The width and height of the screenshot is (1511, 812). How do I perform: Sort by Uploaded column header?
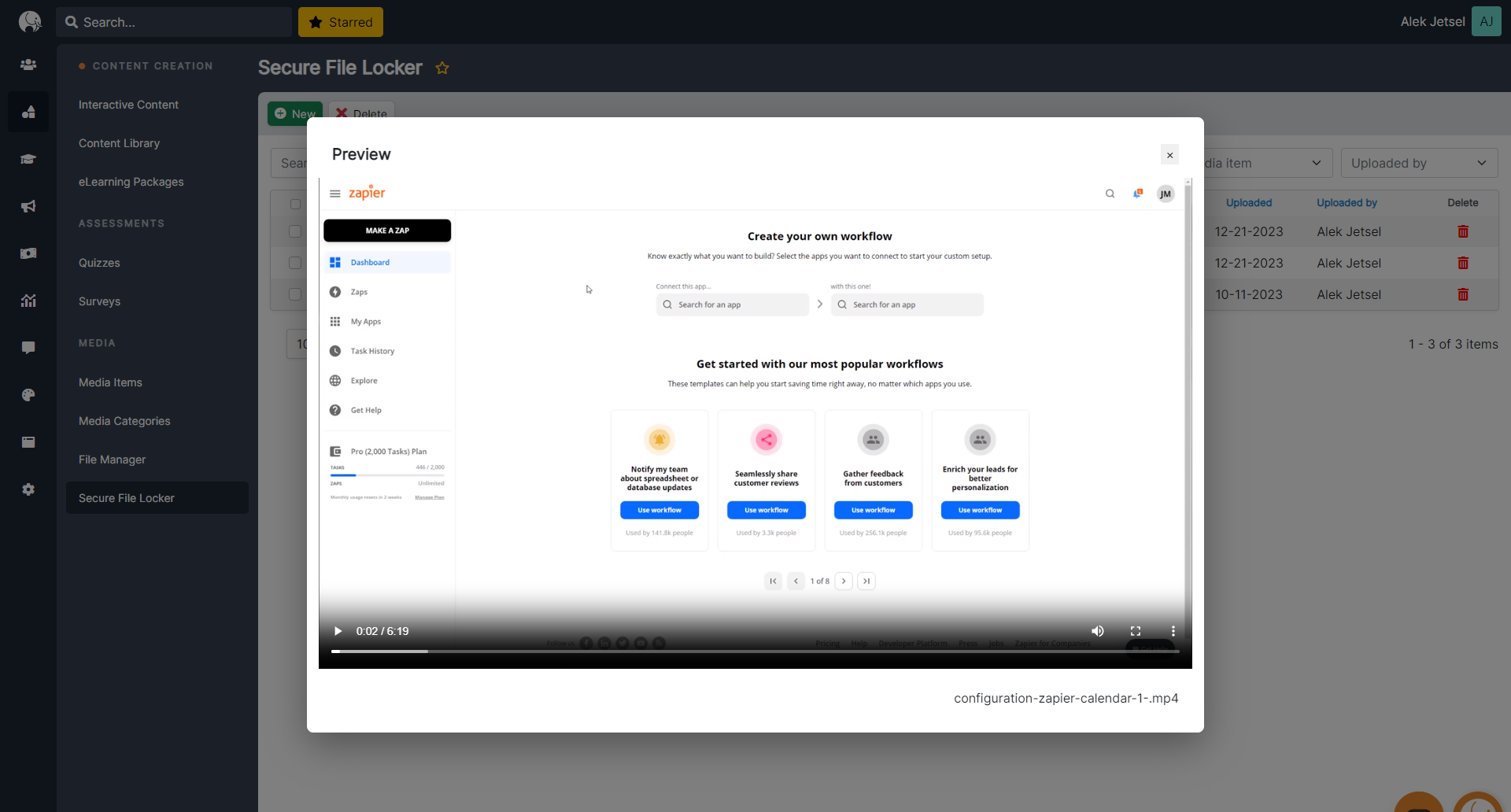pyautogui.click(x=1248, y=203)
